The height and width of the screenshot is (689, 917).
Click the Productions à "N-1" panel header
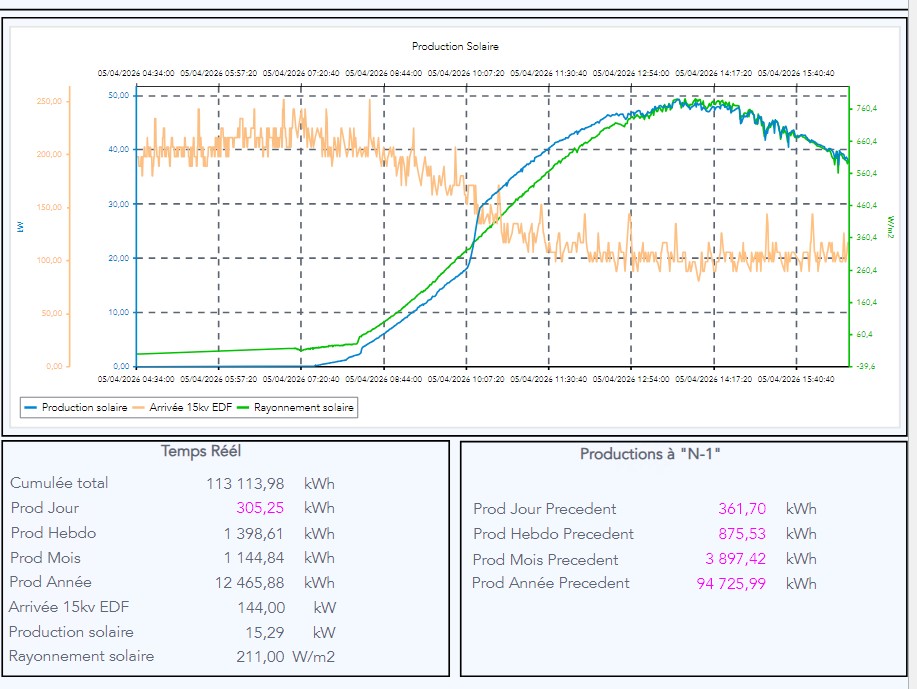[651, 454]
